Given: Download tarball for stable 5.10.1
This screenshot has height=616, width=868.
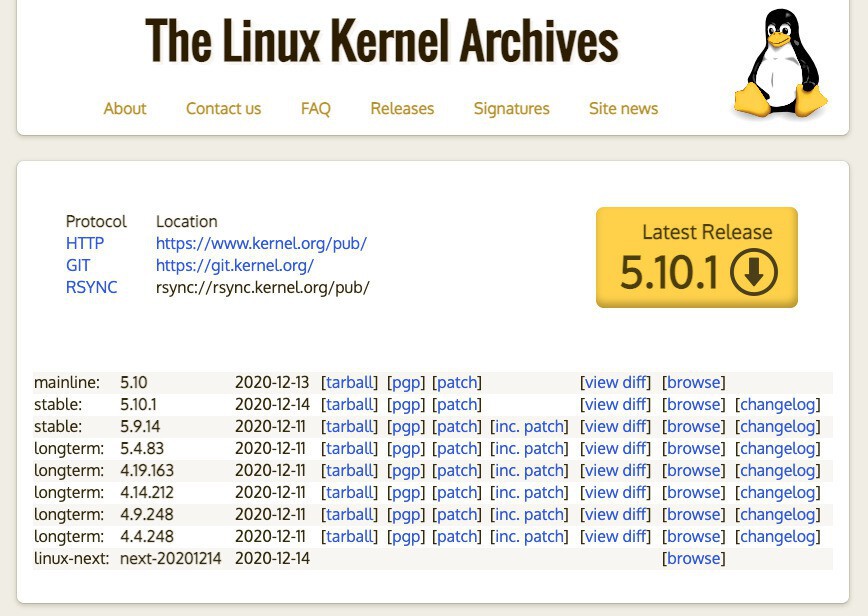Looking at the screenshot, I should [x=349, y=405].
